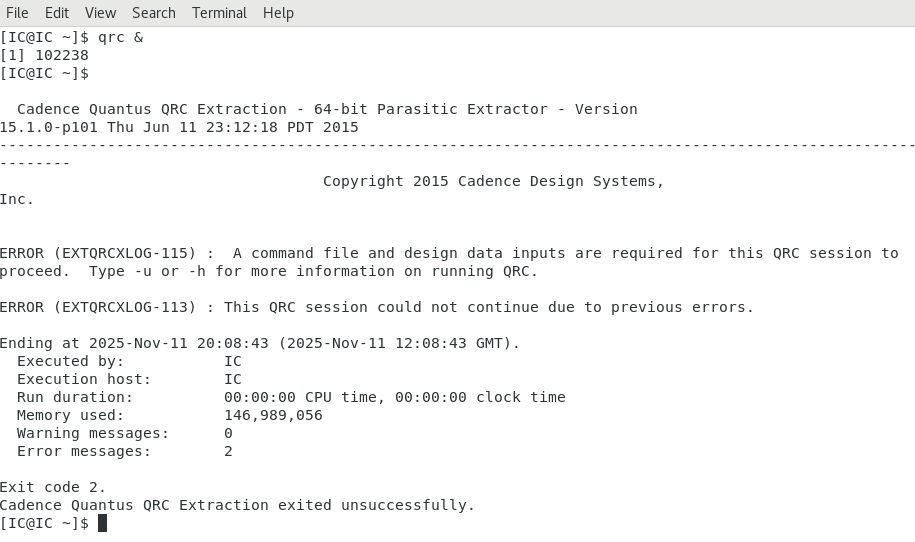Click the "Run duration:" label
The height and width of the screenshot is (542, 915).
(75, 397)
